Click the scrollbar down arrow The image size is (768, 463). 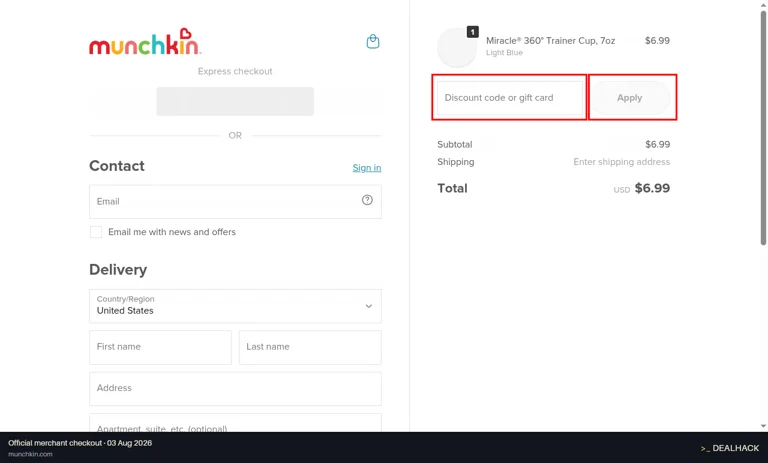click(x=763, y=426)
